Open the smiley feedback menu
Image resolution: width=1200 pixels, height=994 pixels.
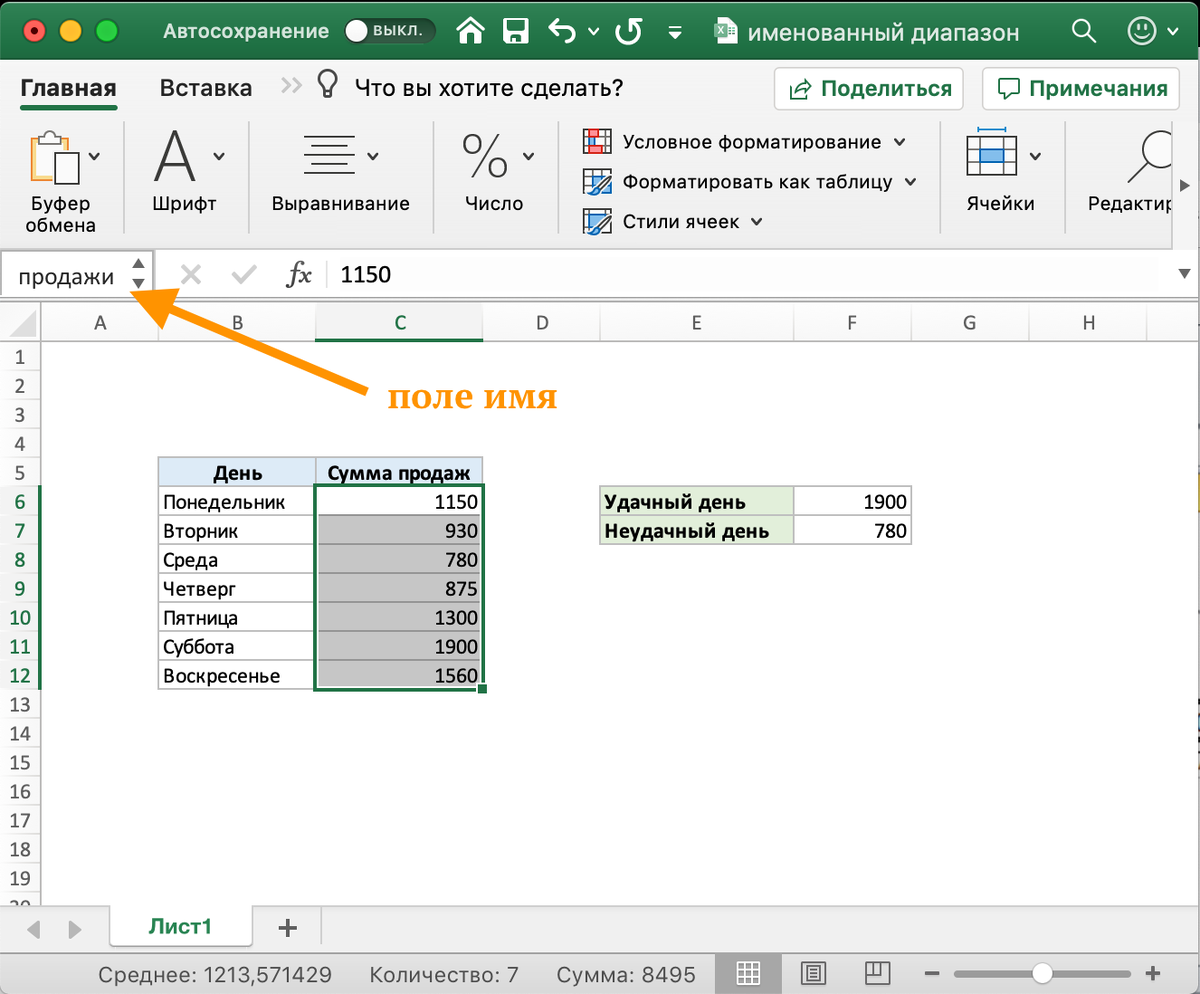(x=1142, y=31)
